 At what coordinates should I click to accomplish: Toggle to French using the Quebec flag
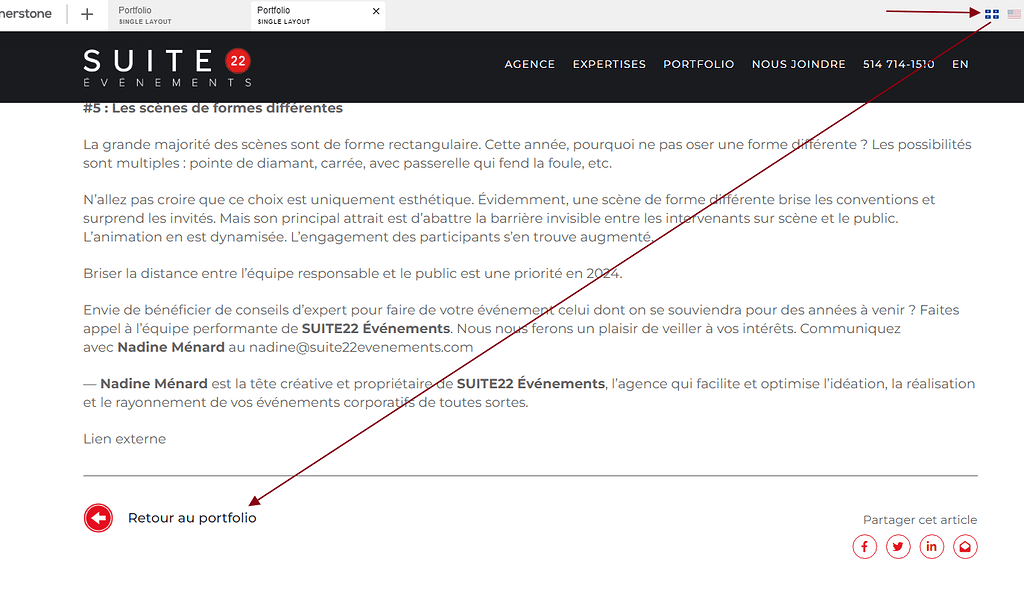991,14
